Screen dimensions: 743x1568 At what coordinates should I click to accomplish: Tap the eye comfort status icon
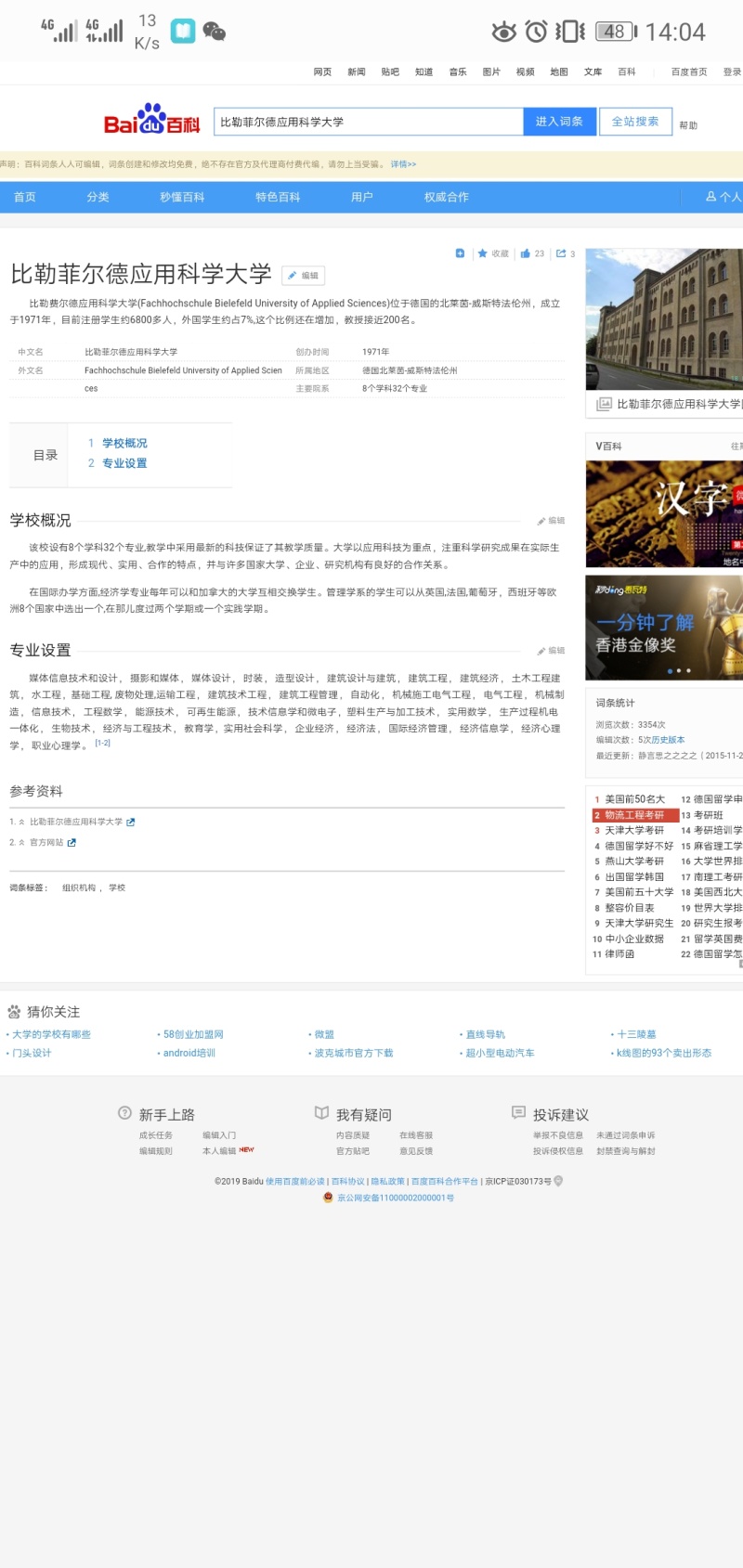tap(503, 32)
